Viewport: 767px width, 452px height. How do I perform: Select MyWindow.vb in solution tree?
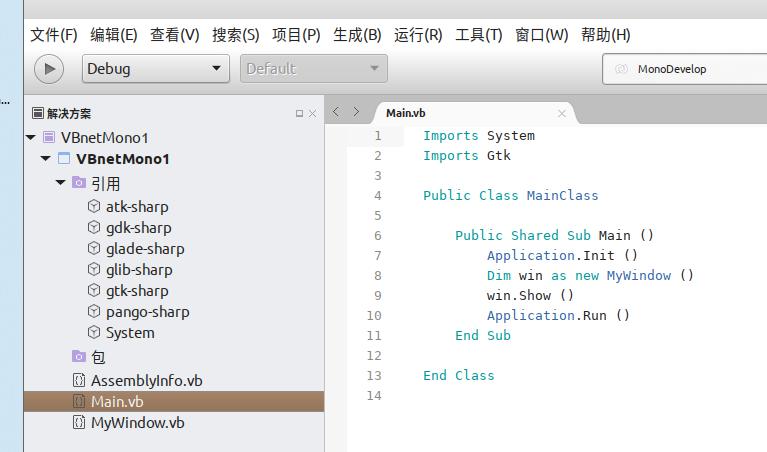pyautogui.click(x=138, y=423)
